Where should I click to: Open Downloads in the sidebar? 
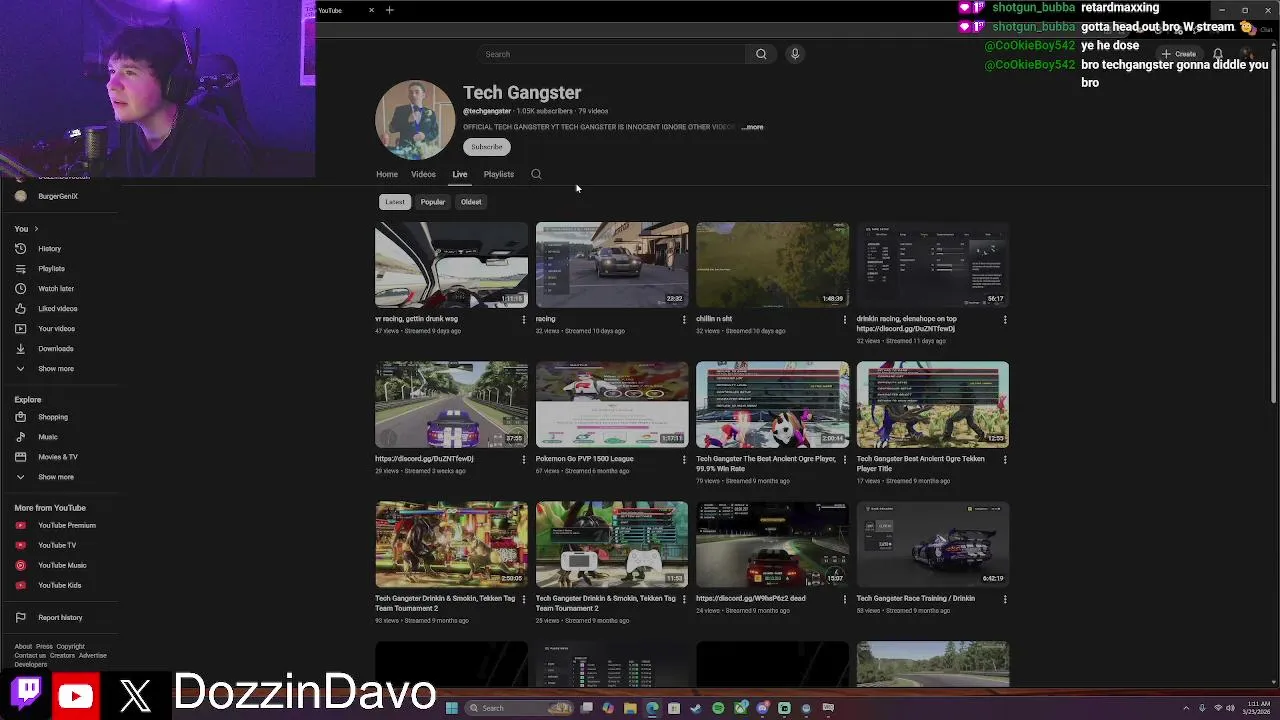point(55,348)
